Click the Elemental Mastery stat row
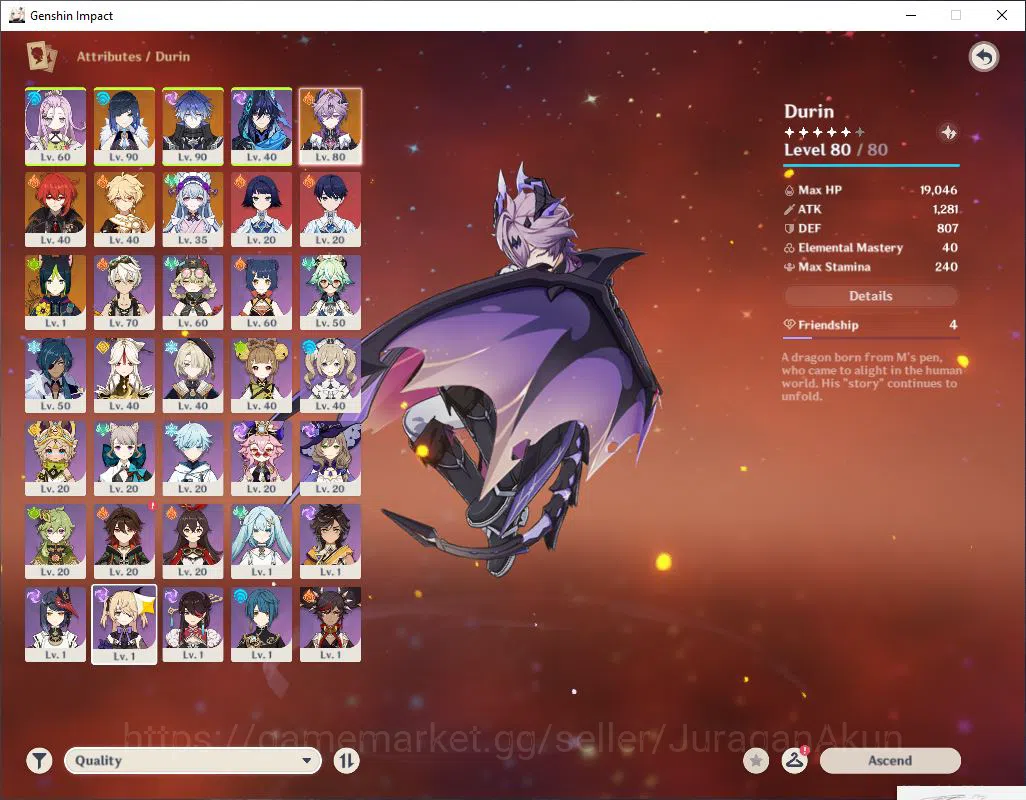The width and height of the screenshot is (1026, 800). (870, 247)
